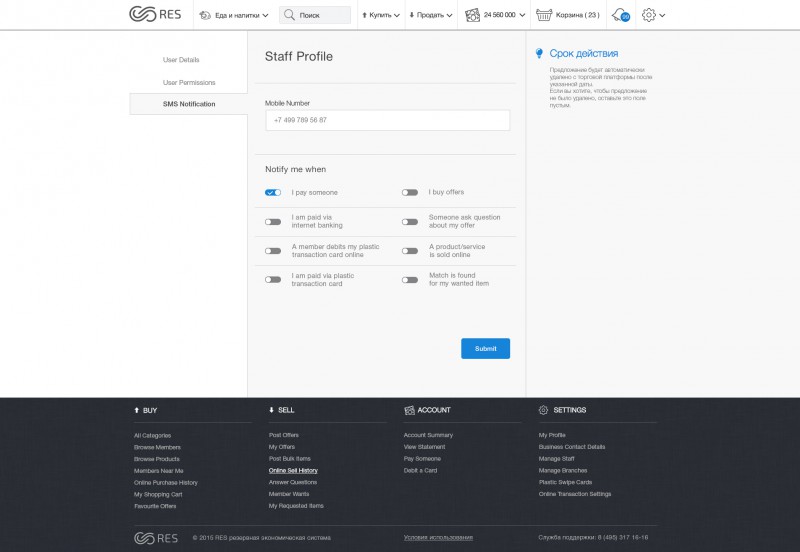800x552 pixels.
Task: Click the Submit button
Action: point(485,348)
